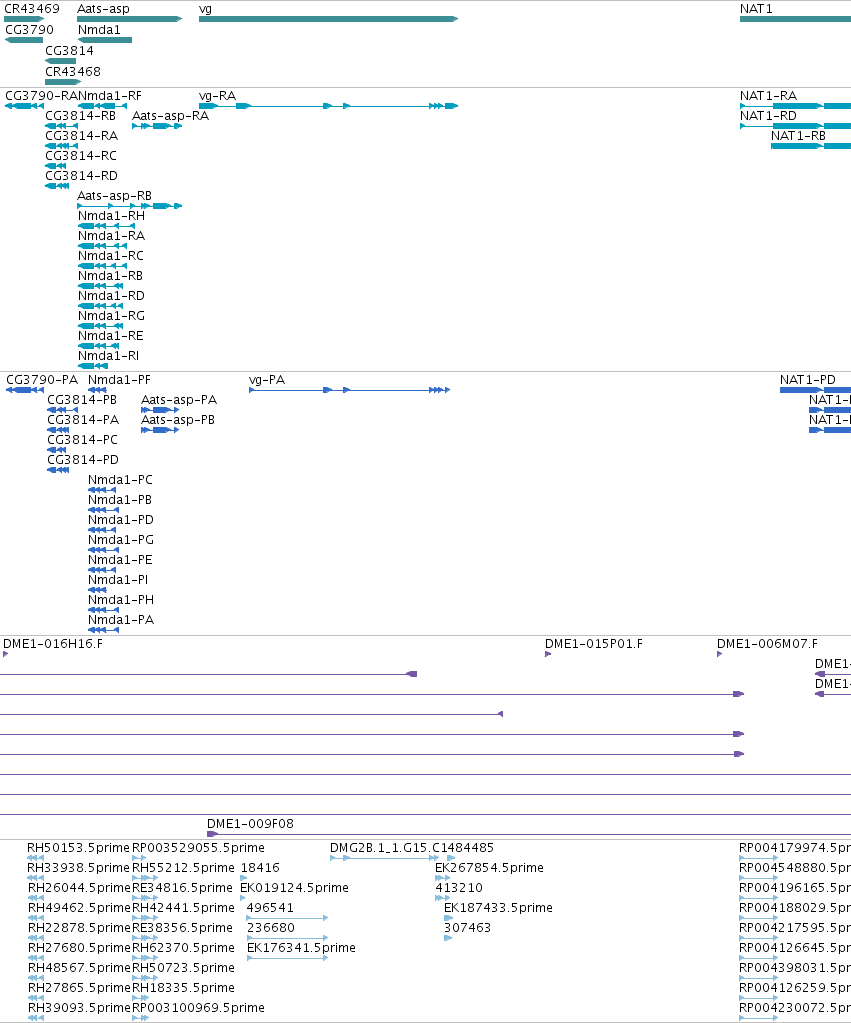The image size is (851, 1023).
Task: Click EST feature labeled 413210
Action: click(x=458, y=889)
